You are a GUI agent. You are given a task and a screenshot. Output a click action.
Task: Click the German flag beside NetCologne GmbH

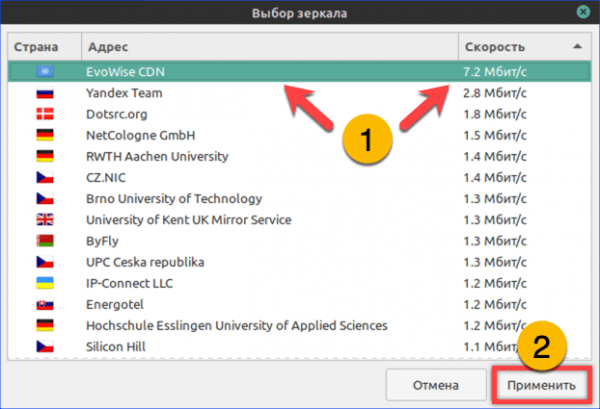click(45, 135)
